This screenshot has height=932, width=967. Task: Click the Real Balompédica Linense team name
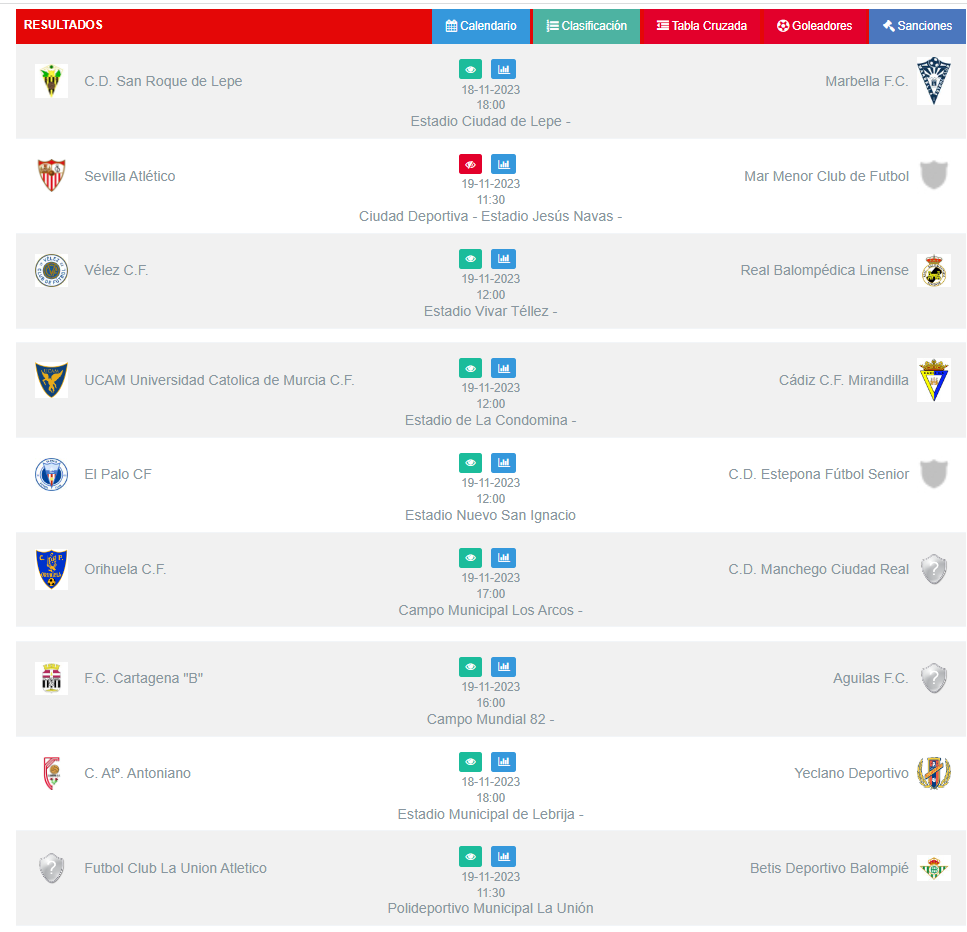pyautogui.click(x=824, y=270)
